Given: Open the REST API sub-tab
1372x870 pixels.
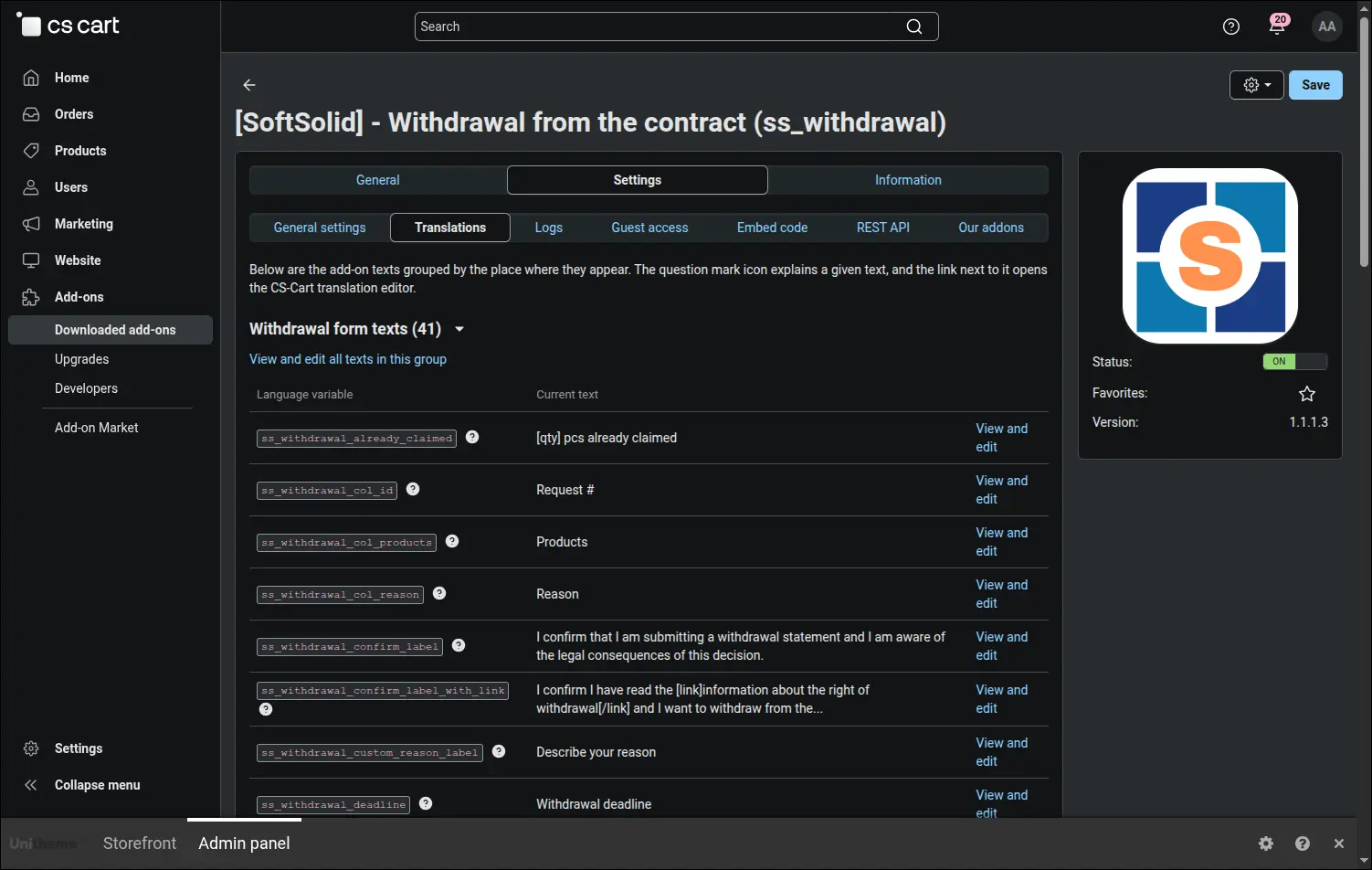Looking at the screenshot, I should coord(883,228).
